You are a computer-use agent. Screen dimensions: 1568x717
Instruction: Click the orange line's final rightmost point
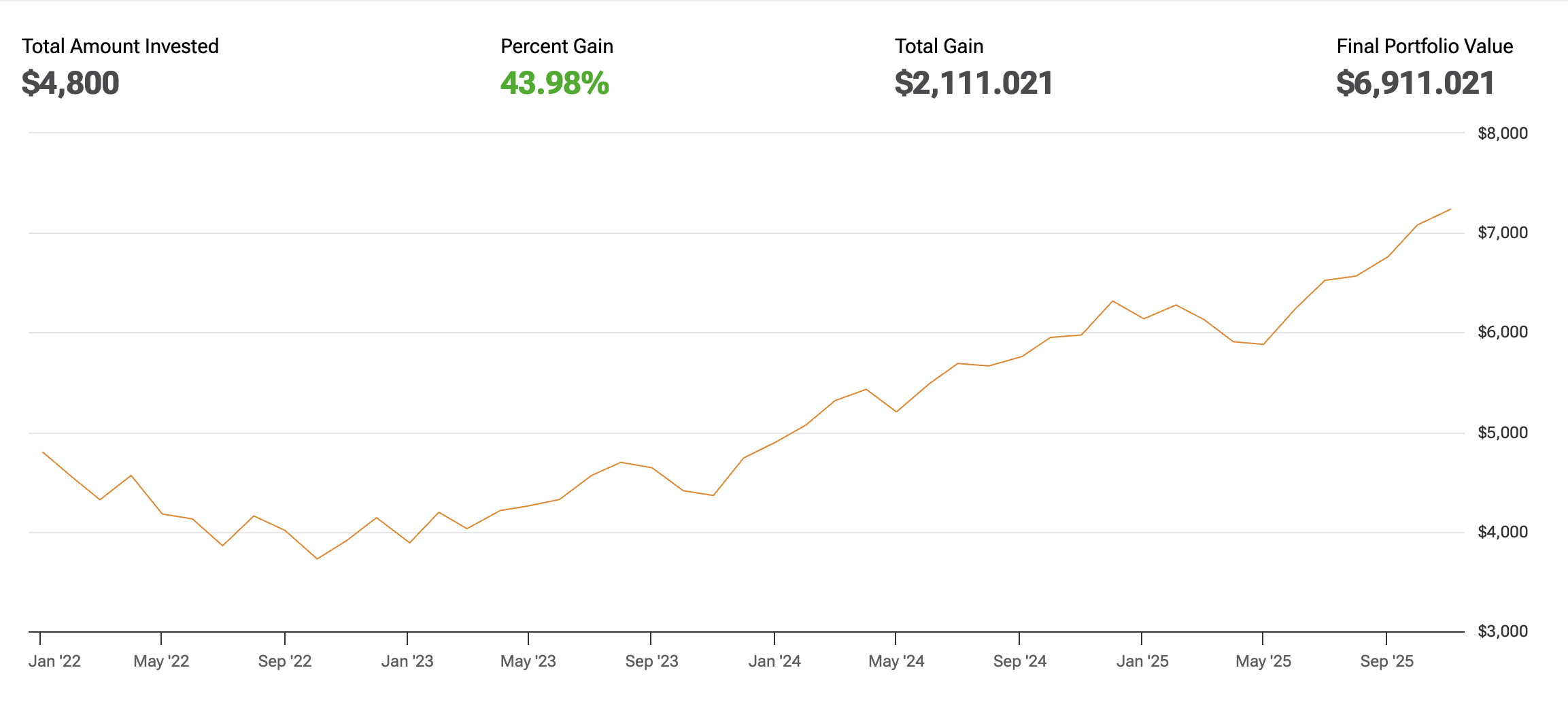[1450, 210]
